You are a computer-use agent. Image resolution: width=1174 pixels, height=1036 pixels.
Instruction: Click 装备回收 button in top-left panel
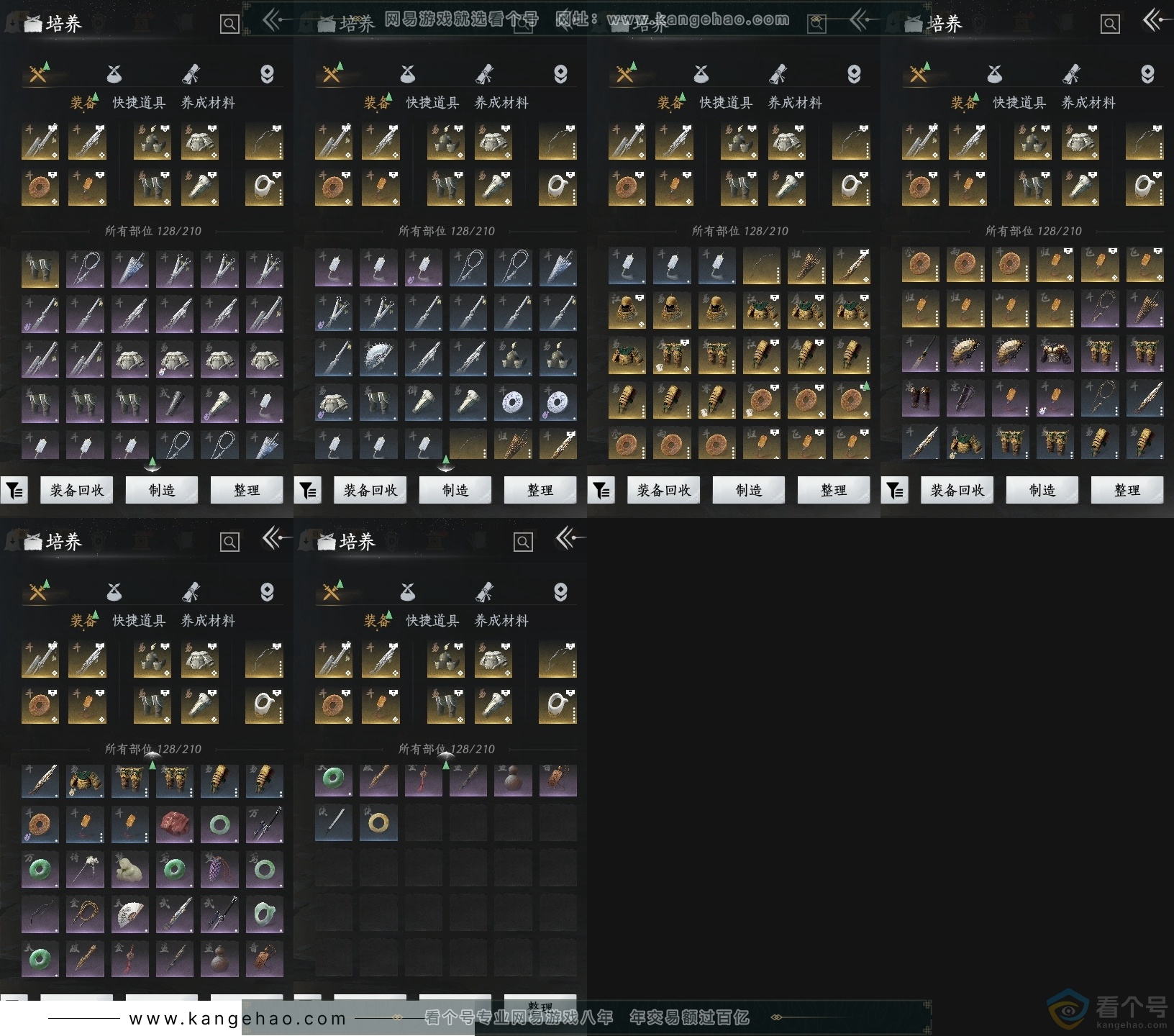(77, 490)
